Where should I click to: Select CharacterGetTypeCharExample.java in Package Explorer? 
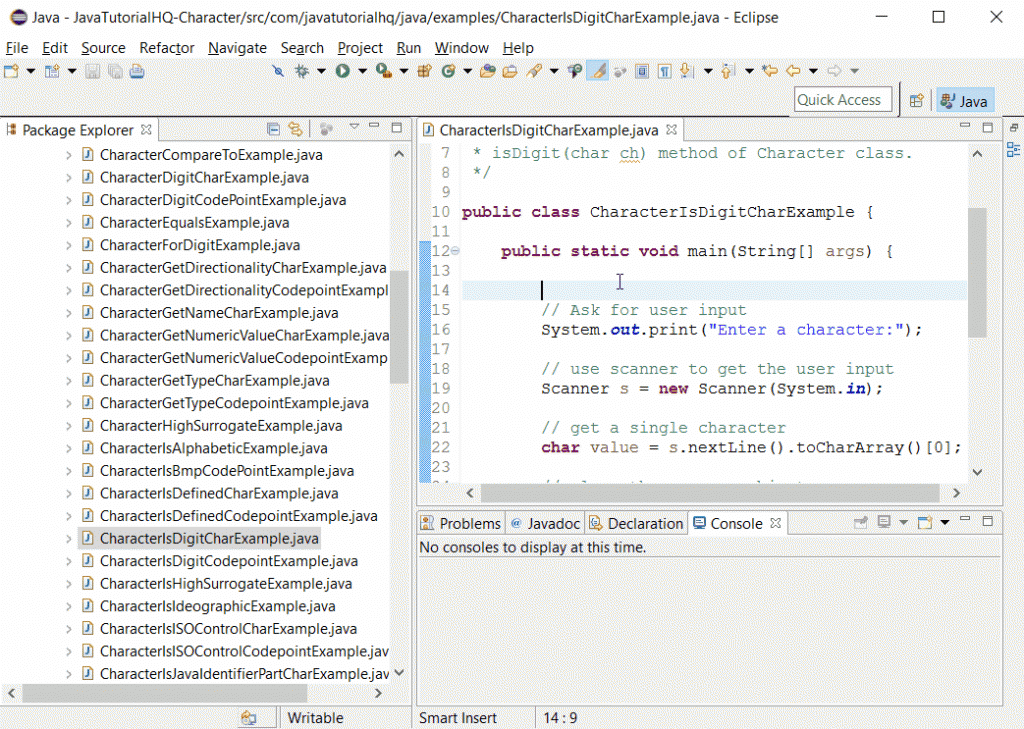pos(214,380)
